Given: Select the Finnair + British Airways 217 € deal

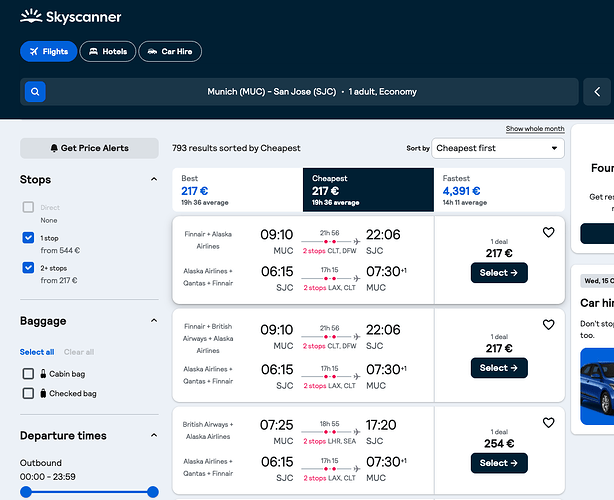Looking at the screenshot, I should coord(499,368).
